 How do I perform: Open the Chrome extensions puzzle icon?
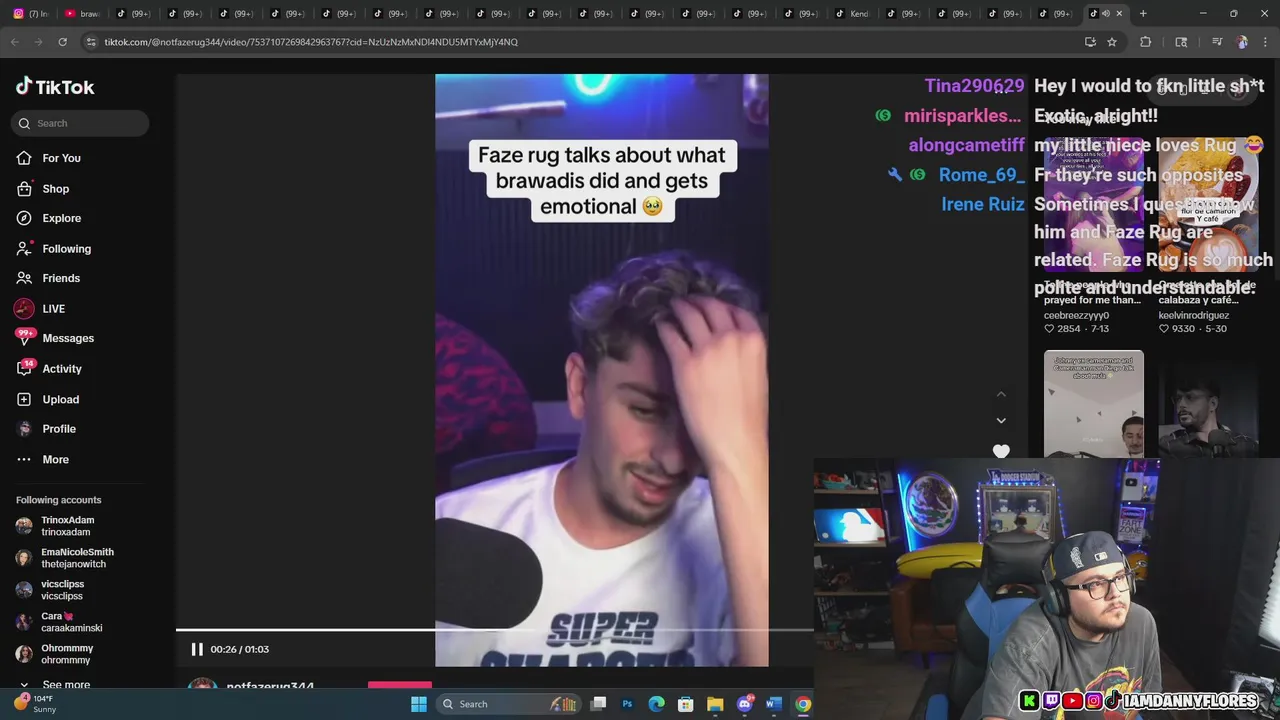pos(1146,42)
